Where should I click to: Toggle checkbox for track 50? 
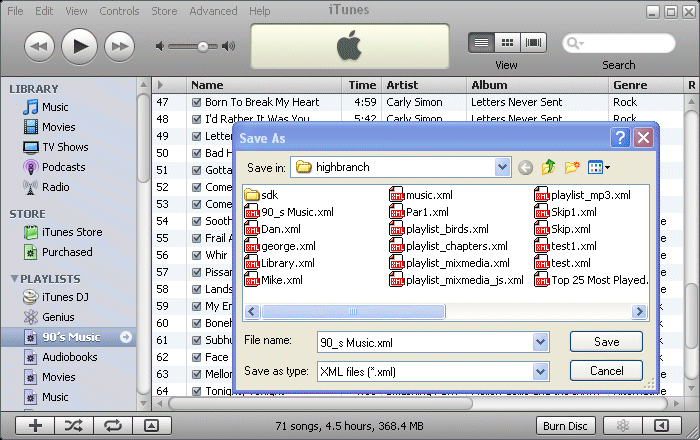point(196,154)
